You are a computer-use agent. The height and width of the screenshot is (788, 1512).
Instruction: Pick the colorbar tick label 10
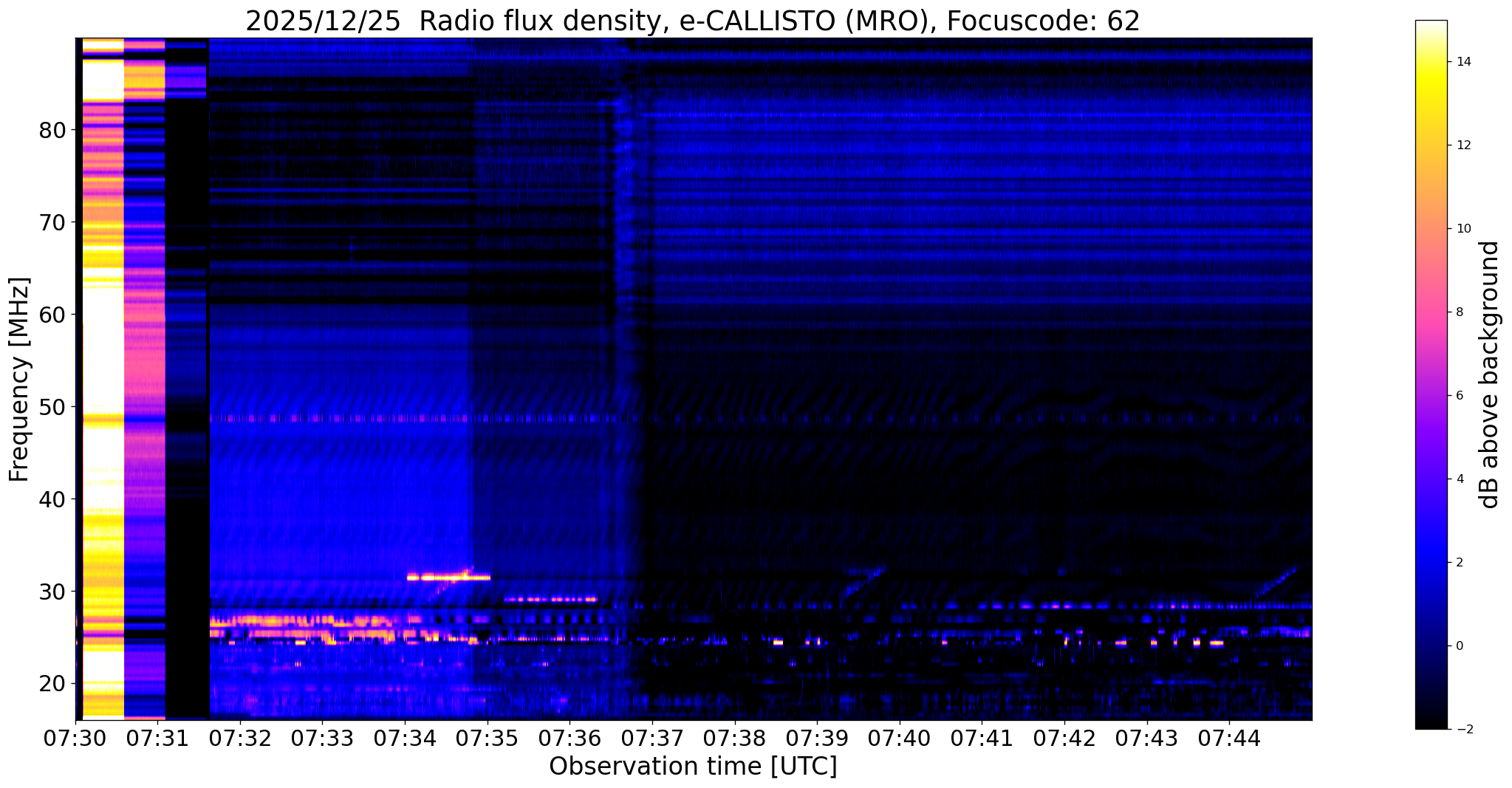click(1463, 228)
